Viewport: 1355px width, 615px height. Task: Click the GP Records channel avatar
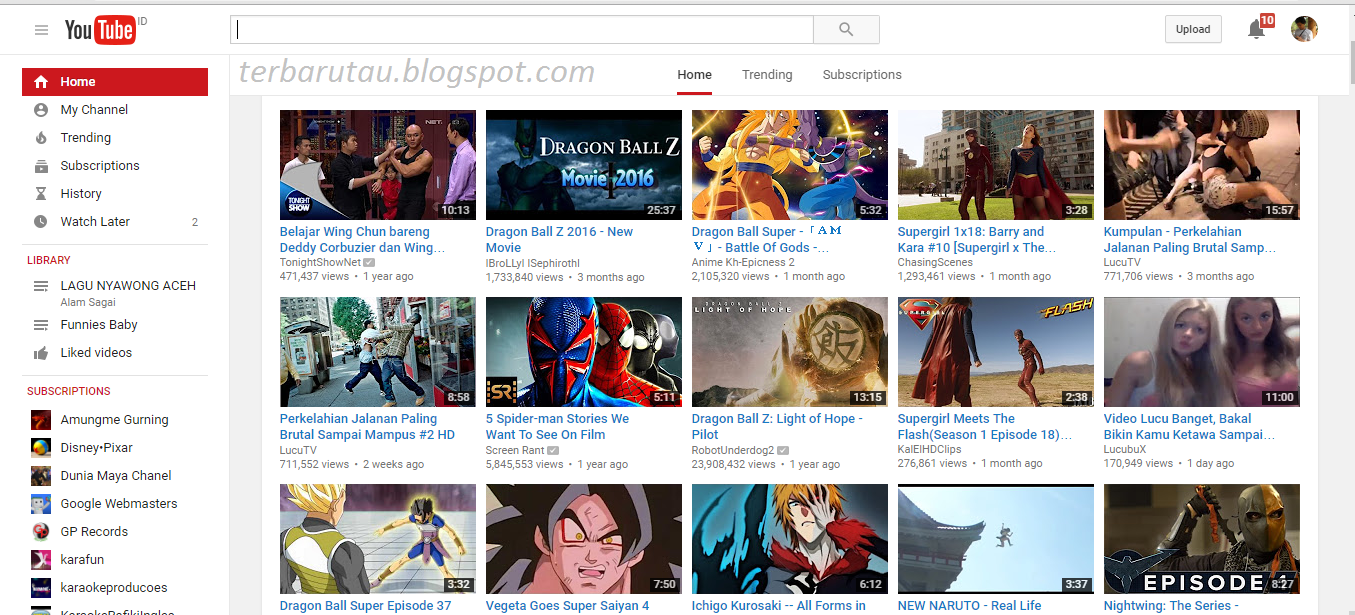click(x=41, y=532)
